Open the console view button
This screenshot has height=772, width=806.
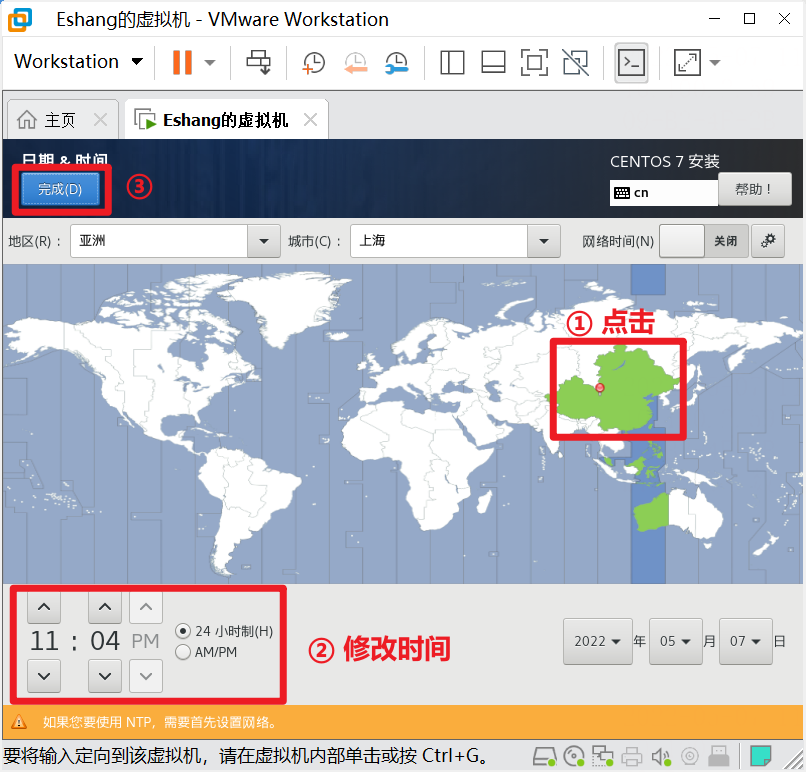tap(631, 63)
